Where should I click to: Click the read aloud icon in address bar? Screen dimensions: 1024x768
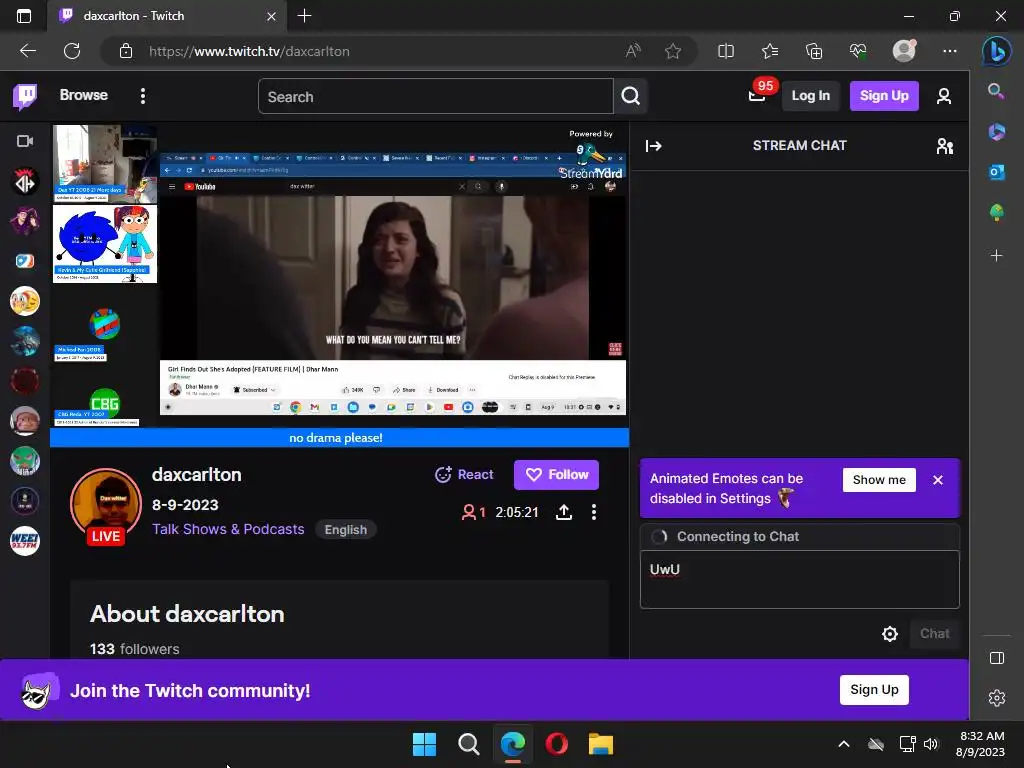633,51
